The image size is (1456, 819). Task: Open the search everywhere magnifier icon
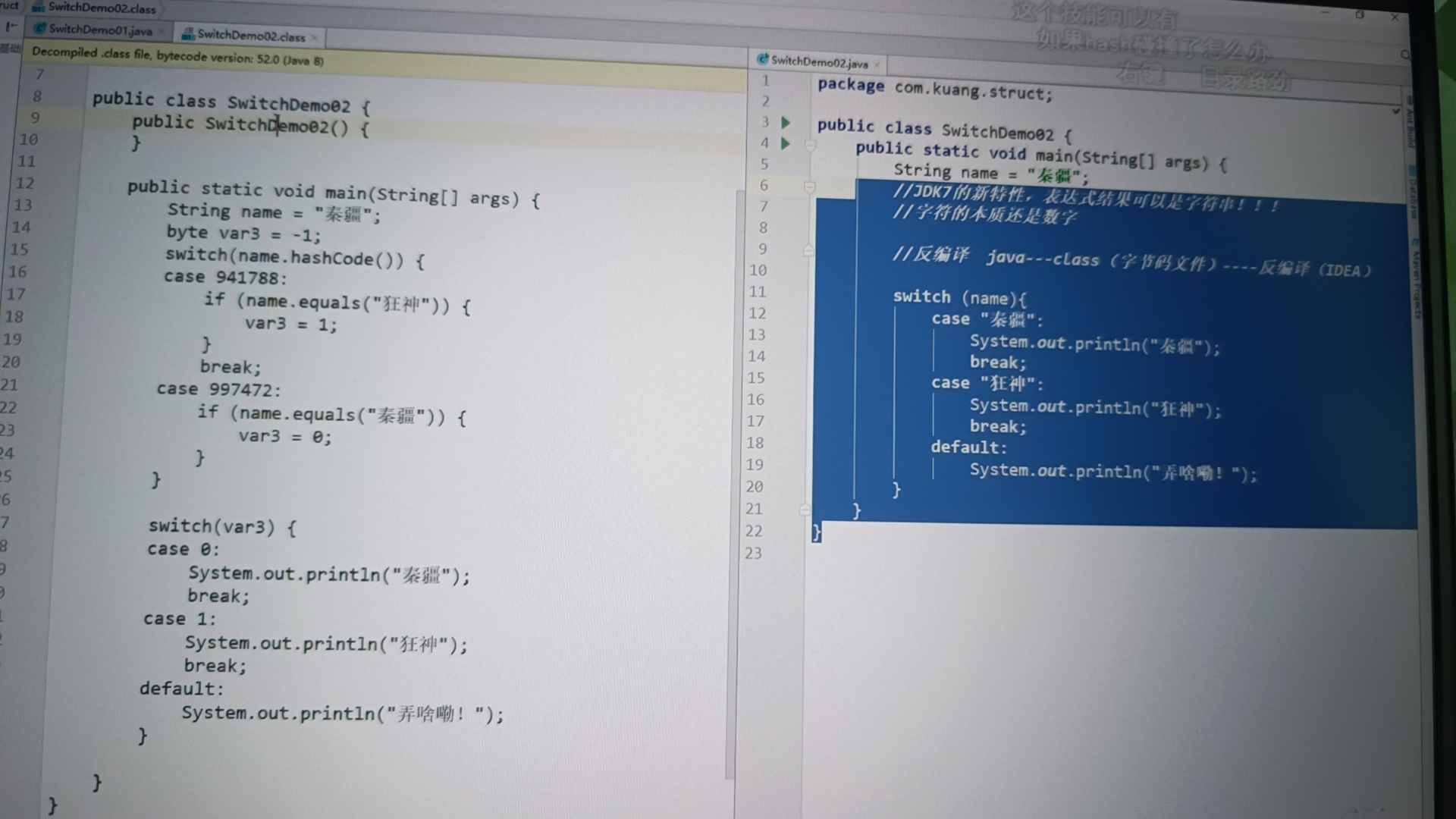(x=1404, y=55)
